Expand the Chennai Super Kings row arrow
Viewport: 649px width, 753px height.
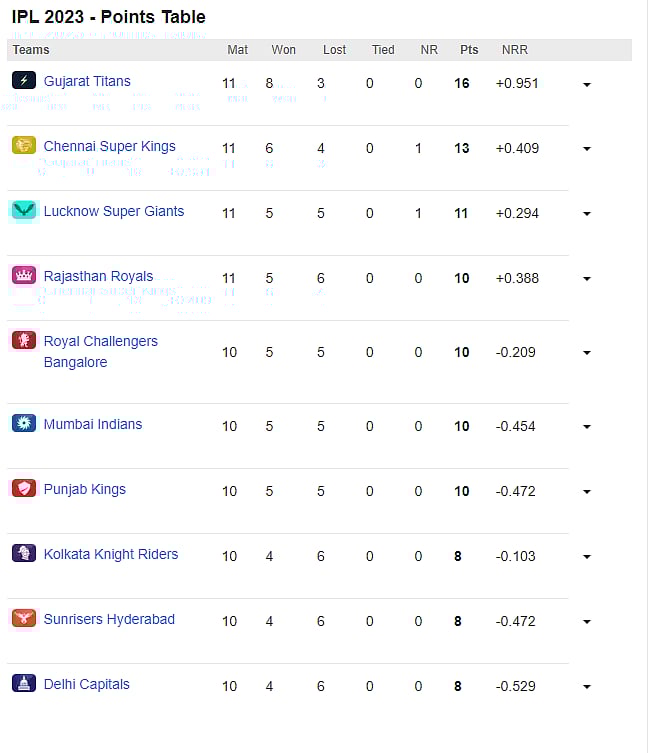587,150
